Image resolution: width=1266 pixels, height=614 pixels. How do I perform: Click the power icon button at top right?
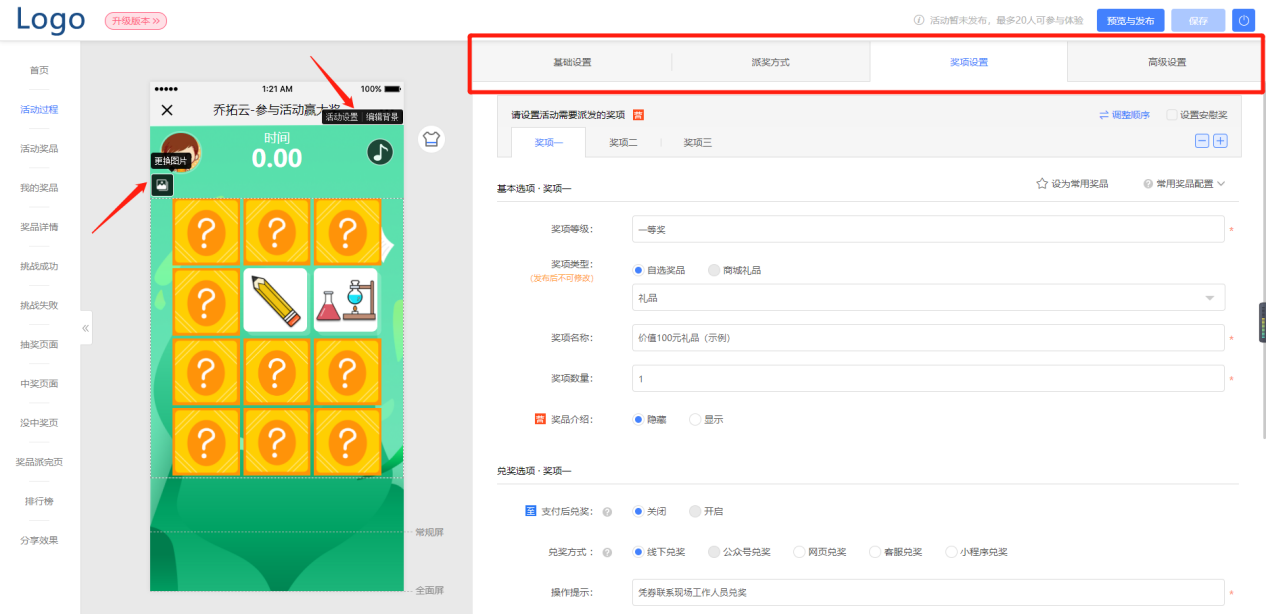tap(1244, 20)
